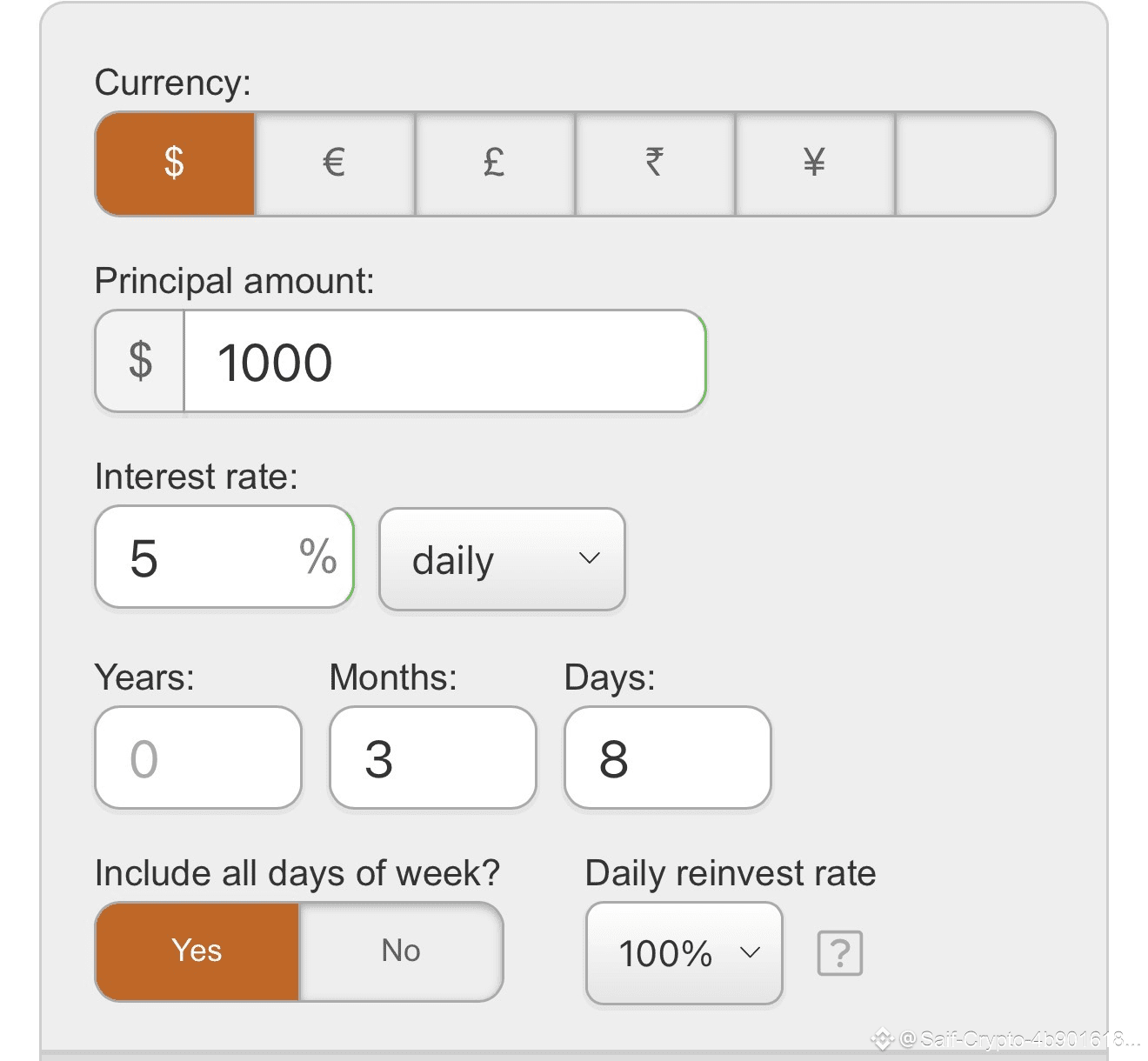Choose Yes for all days of week

(197, 951)
